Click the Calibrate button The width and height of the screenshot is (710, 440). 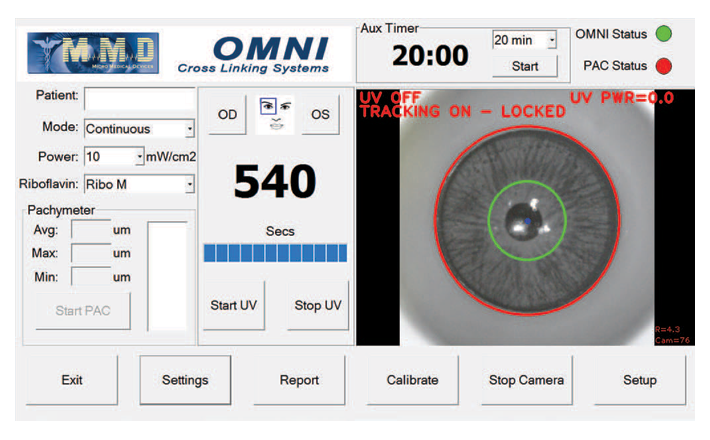click(x=413, y=380)
